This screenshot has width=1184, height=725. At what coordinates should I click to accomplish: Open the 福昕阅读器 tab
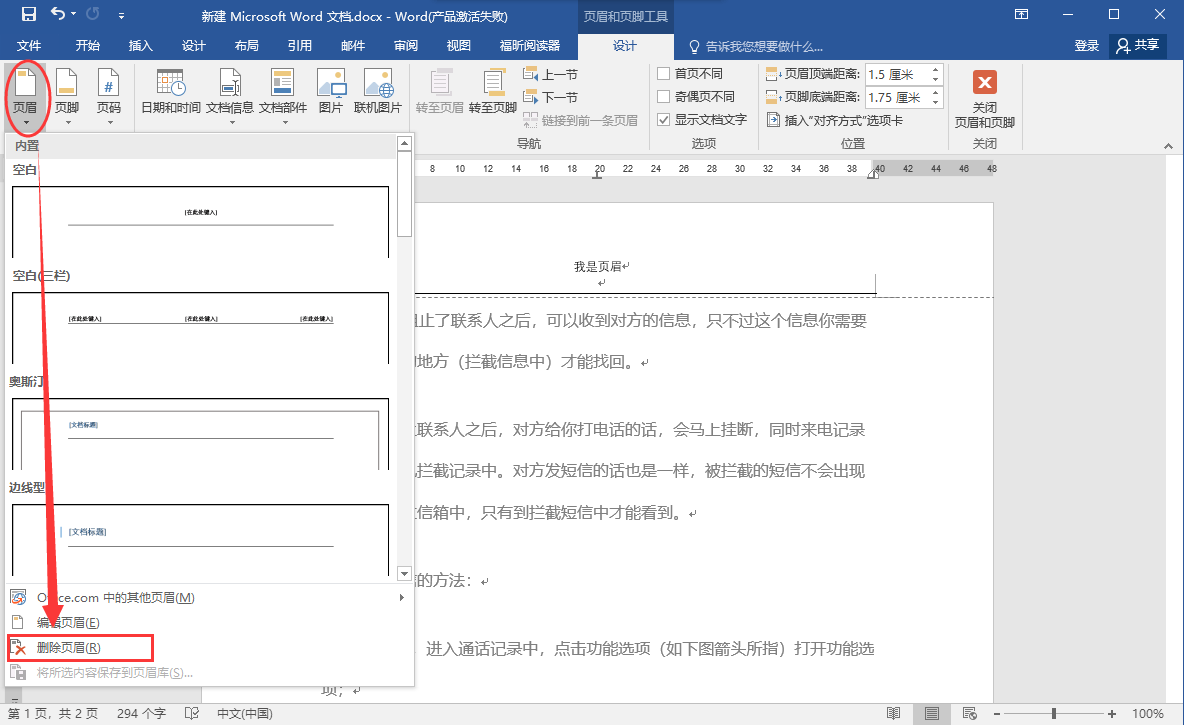pos(529,46)
